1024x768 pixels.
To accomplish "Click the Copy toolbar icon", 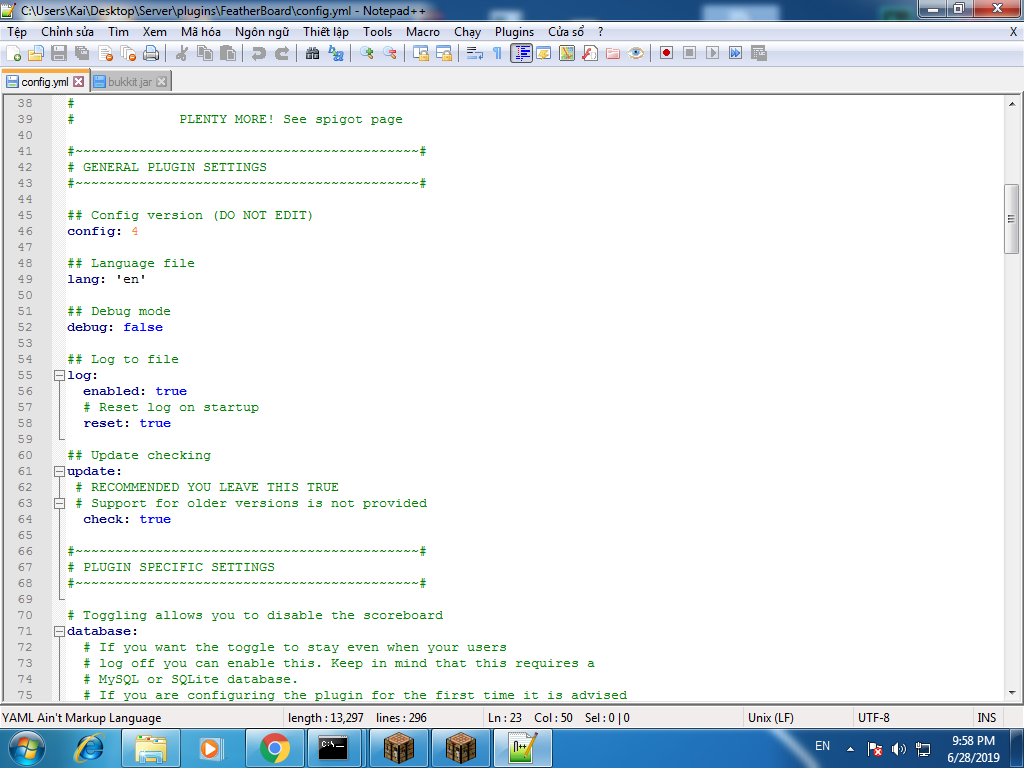I will click(205, 54).
